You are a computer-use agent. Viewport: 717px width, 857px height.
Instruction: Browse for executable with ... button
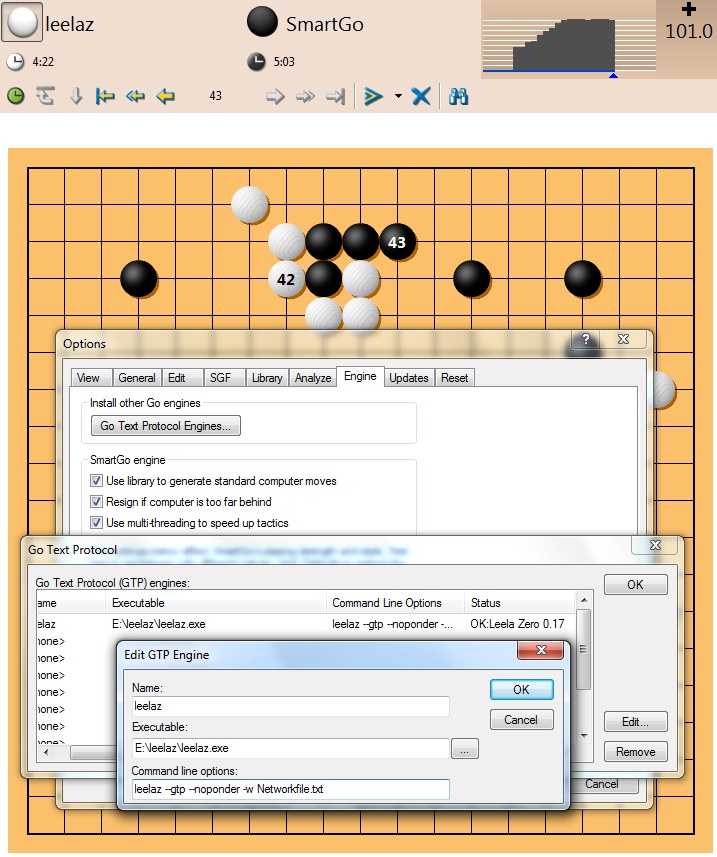point(465,749)
